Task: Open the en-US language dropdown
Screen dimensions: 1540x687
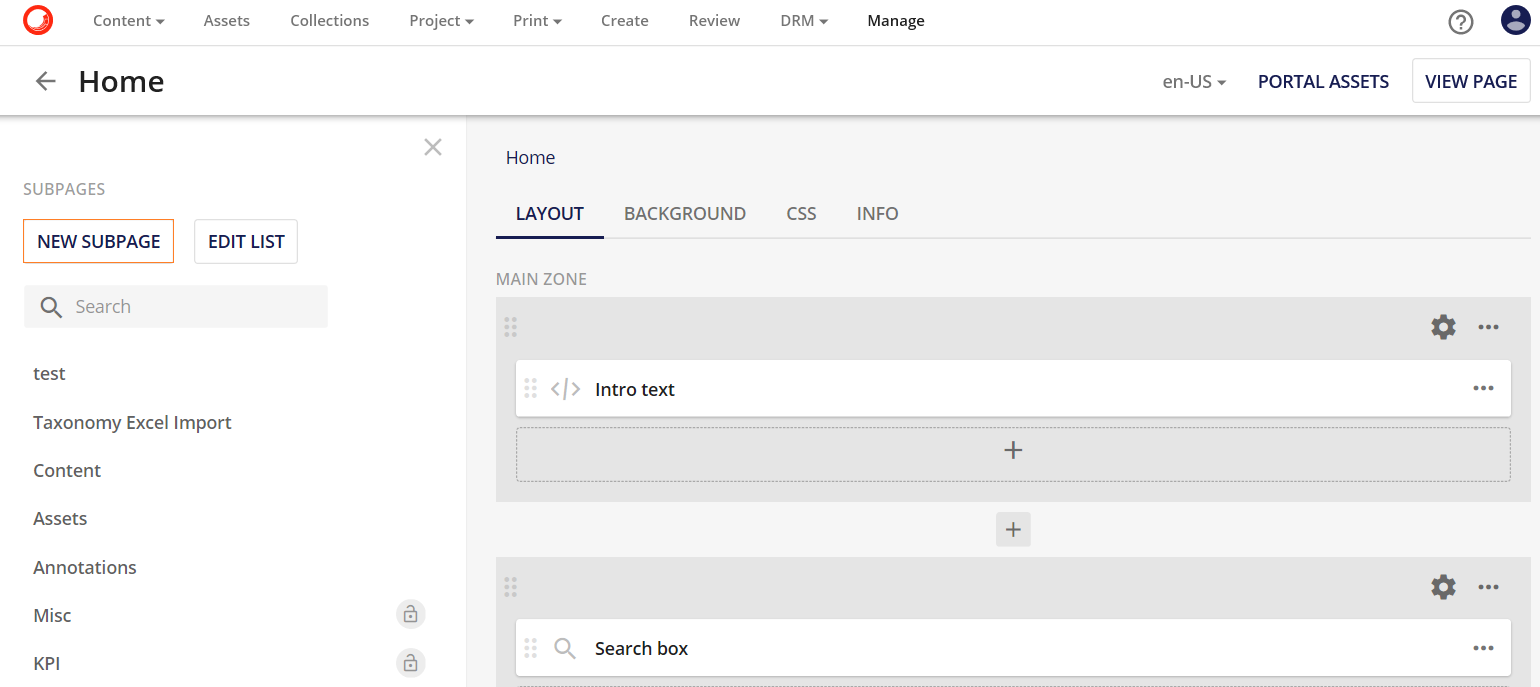Action: (1193, 81)
